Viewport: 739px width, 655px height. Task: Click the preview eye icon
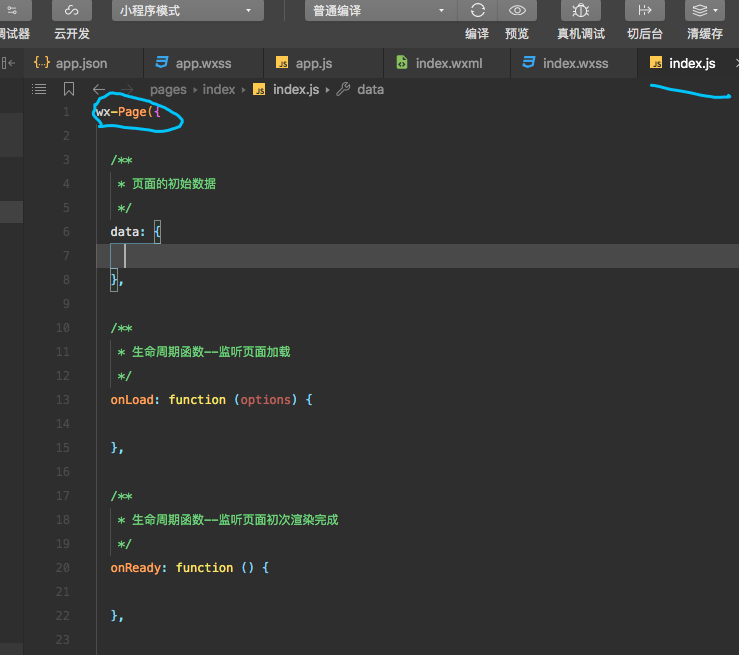pos(517,10)
